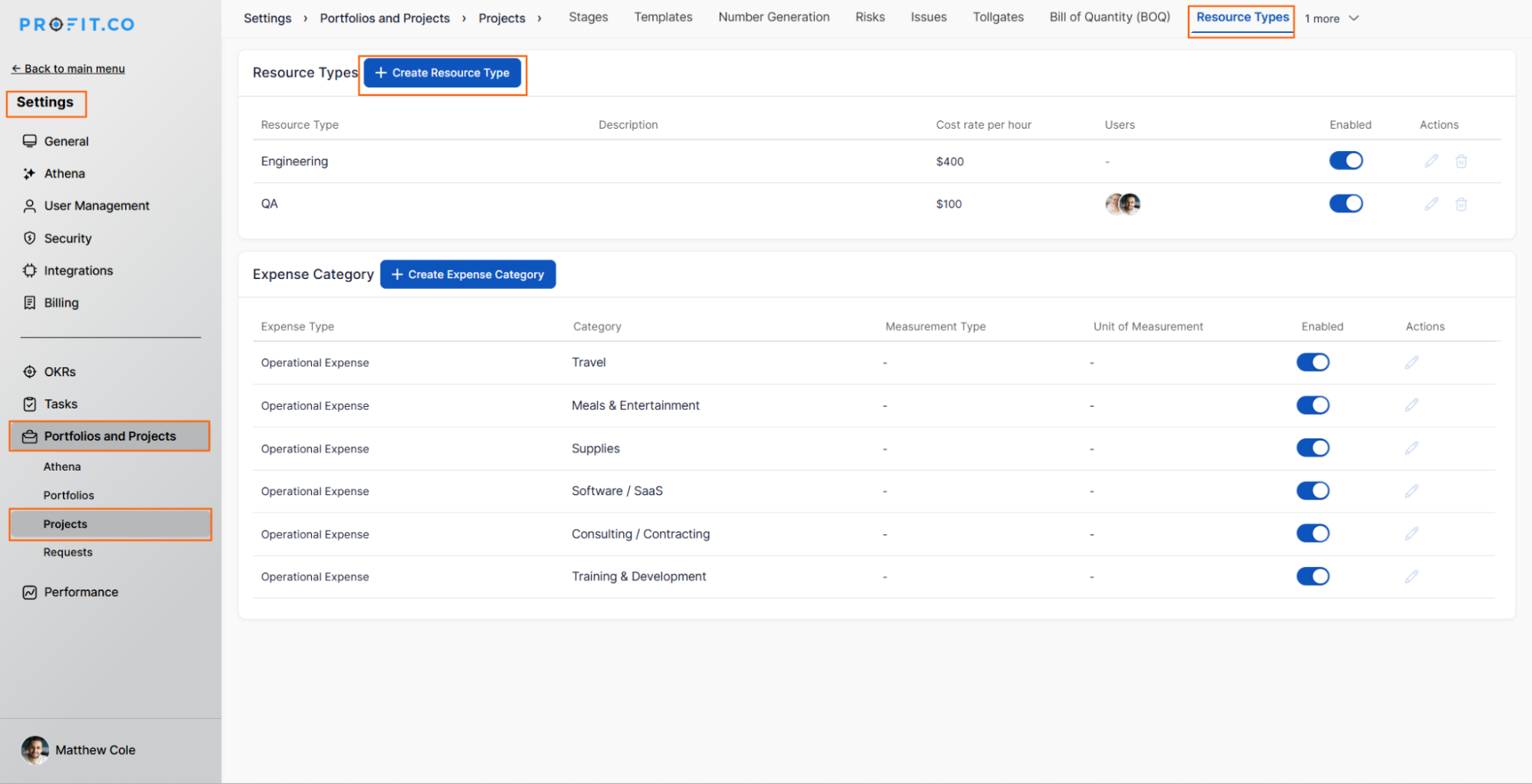Open OKRs settings from the sidebar
This screenshot has height=784, width=1532.
(59, 372)
